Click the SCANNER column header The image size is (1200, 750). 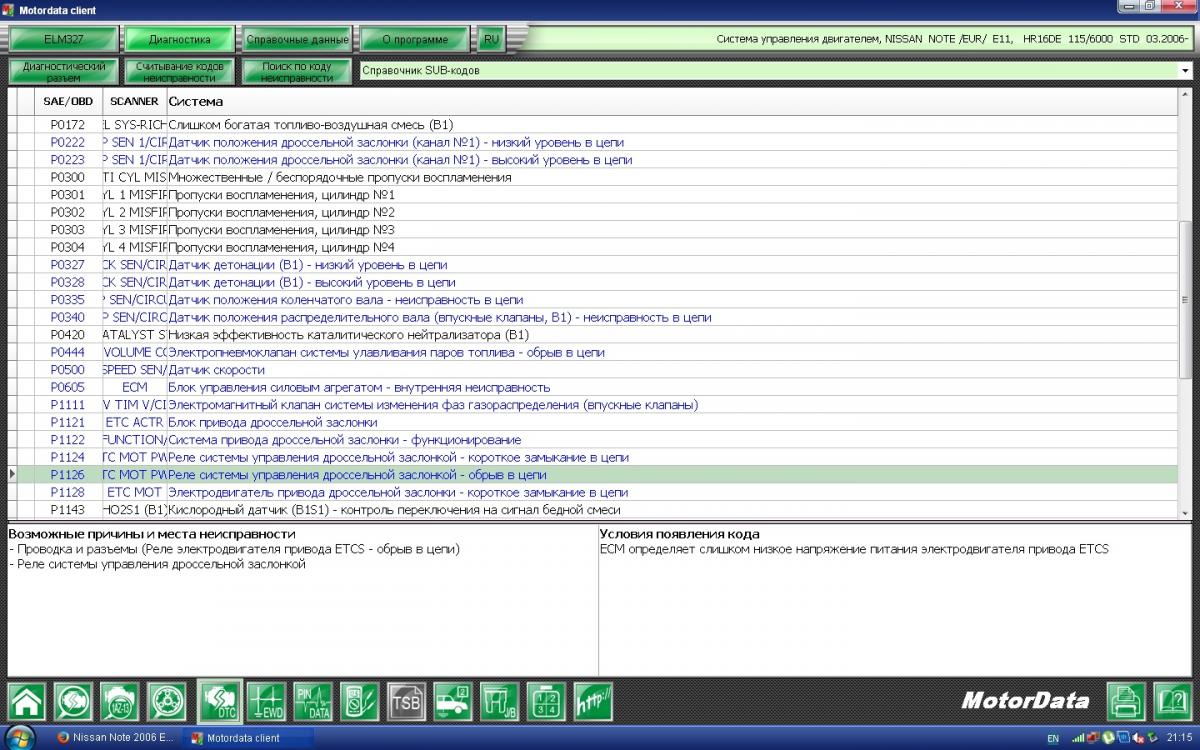coord(134,101)
